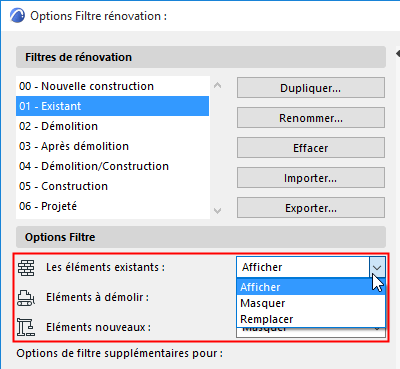Open the Importer... dialog button
Screen dimensions: 400x369
(x=311, y=178)
